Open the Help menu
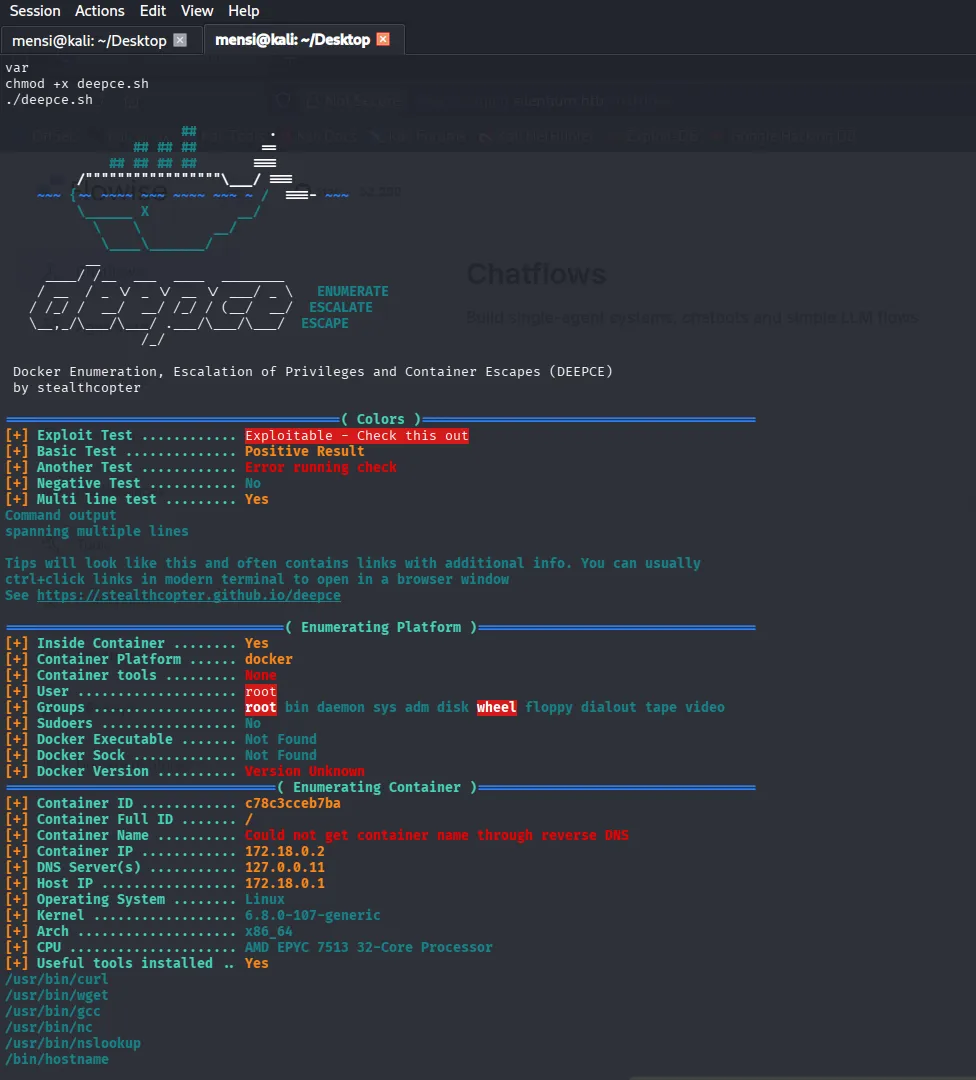Viewport: 976px width, 1080px height. (x=244, y=11)
